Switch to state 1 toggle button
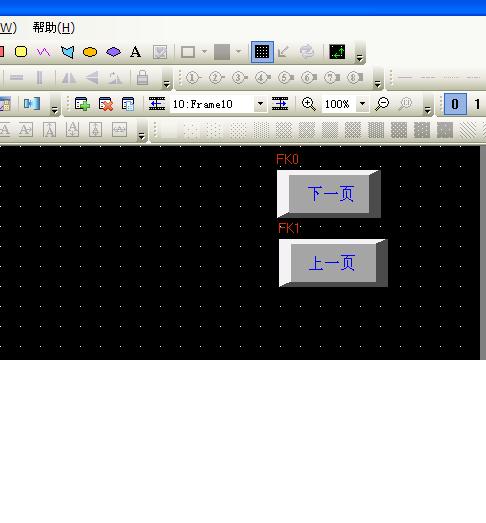486x523 pixels. (477, 104)
